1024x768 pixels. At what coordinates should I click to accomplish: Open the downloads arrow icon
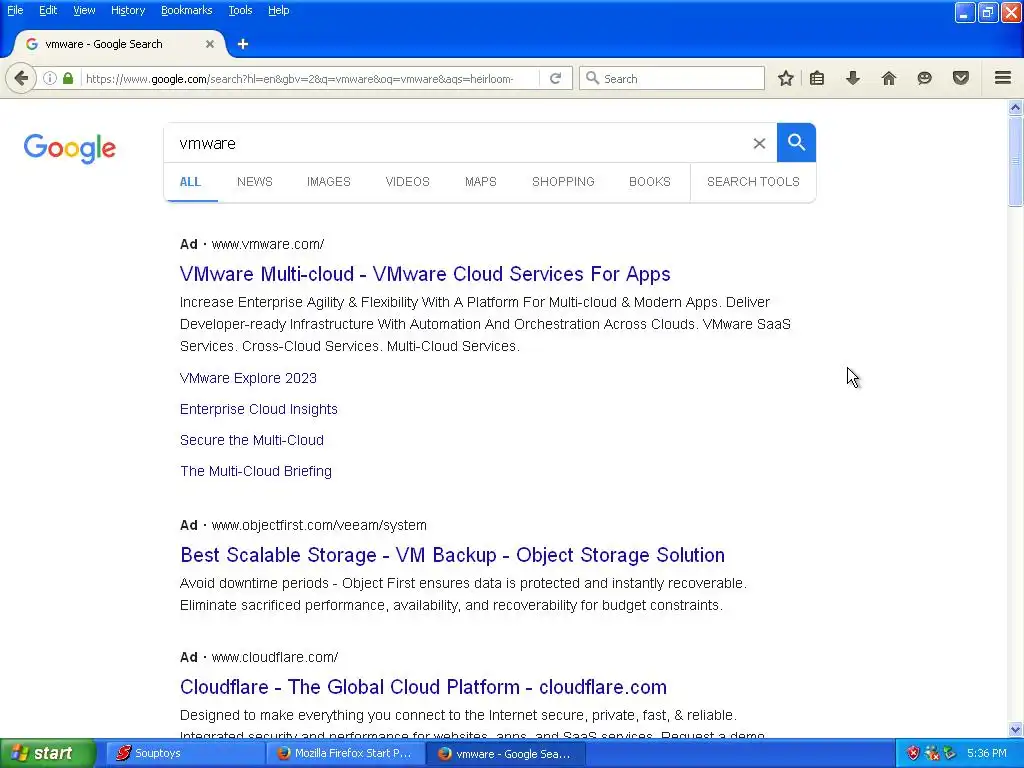click(853, 78)
